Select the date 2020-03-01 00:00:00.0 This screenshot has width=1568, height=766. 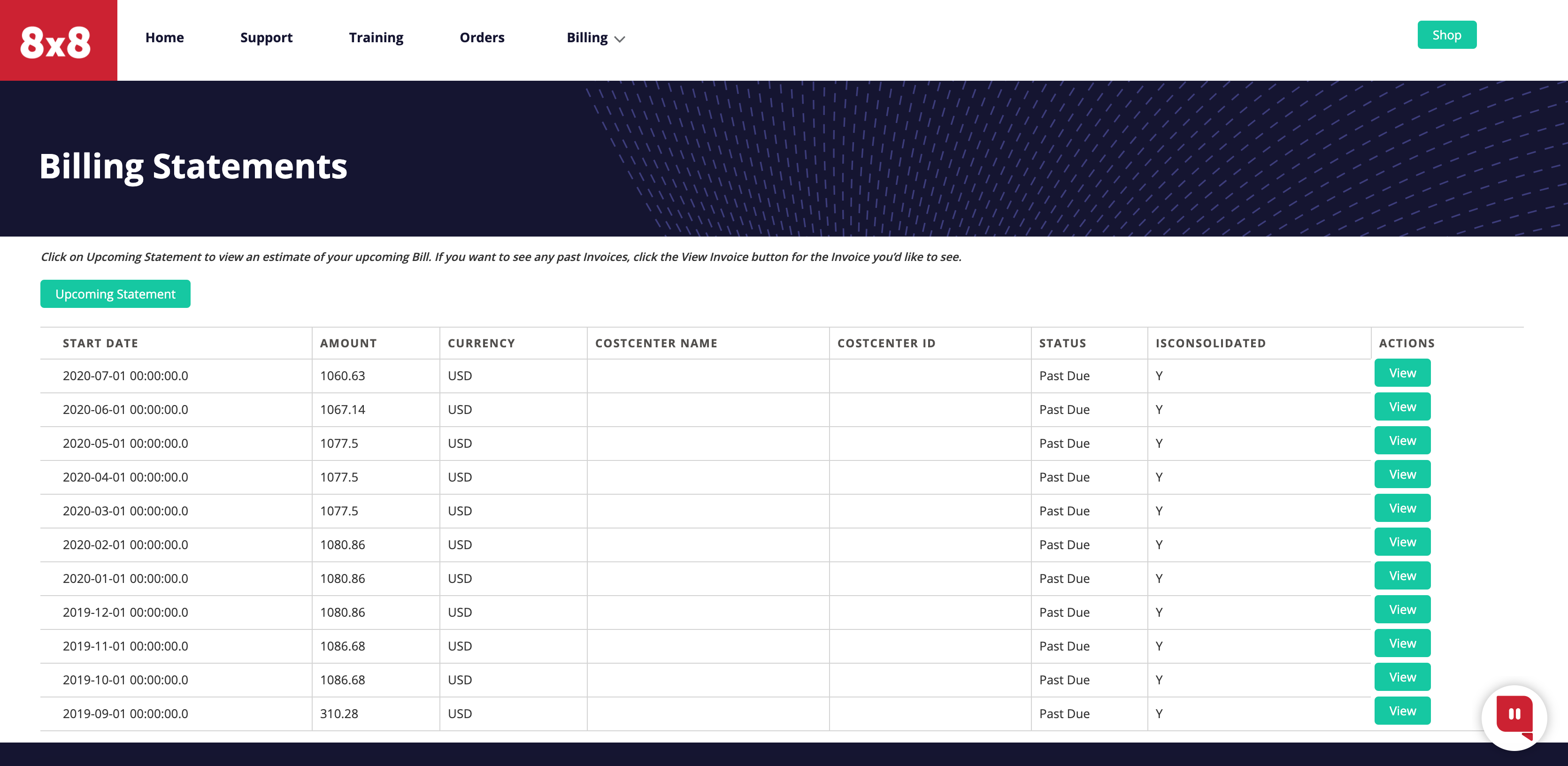125,511
